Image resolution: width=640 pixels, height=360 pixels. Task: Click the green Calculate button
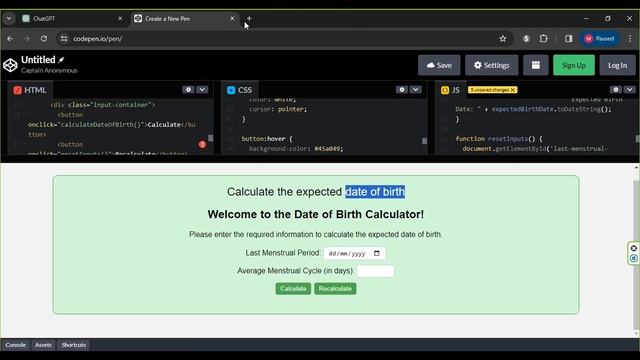click(293, 289)
